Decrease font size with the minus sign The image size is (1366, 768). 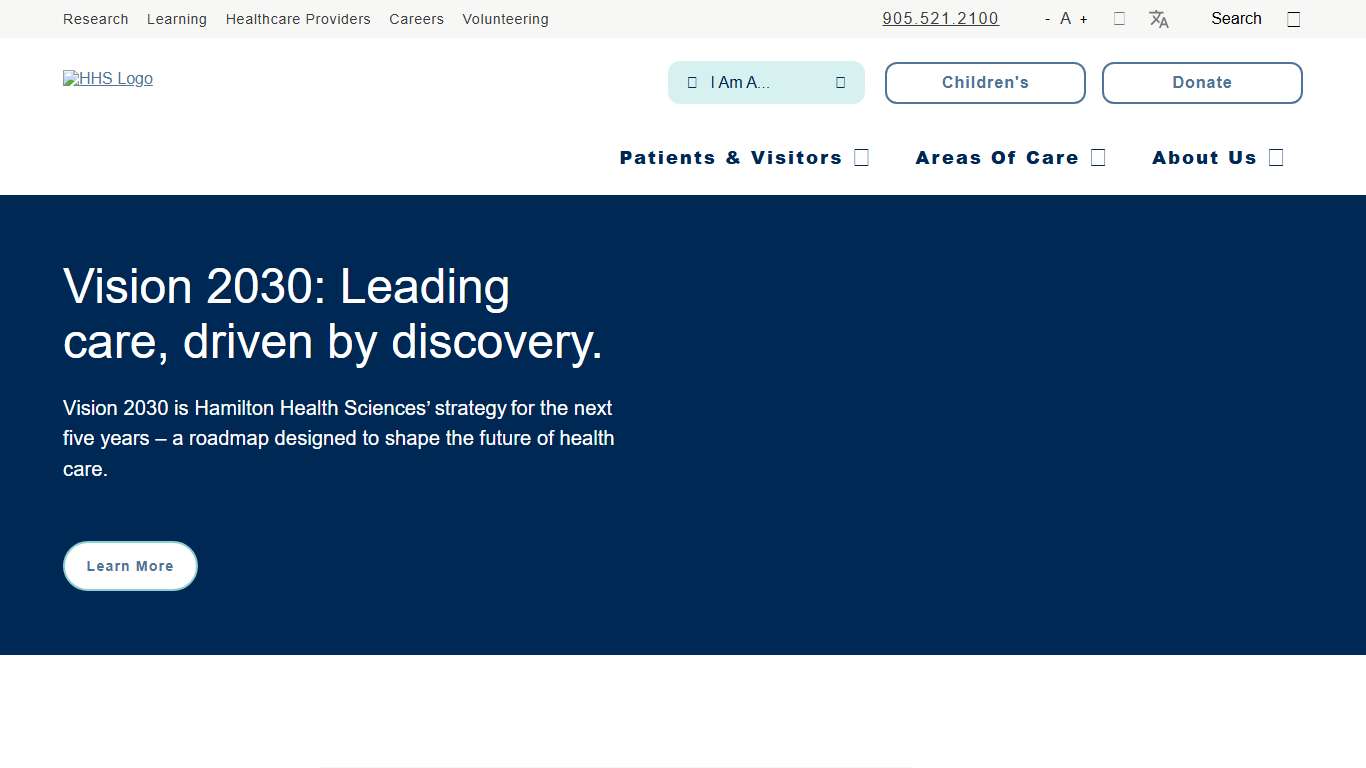click(1047, 19)
